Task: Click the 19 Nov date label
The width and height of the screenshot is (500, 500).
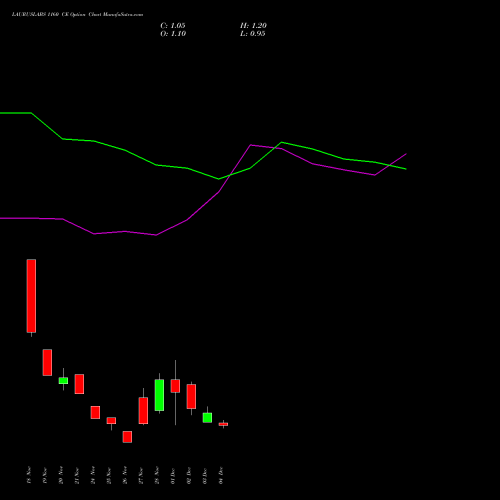Action: click(x=45, y=475)
